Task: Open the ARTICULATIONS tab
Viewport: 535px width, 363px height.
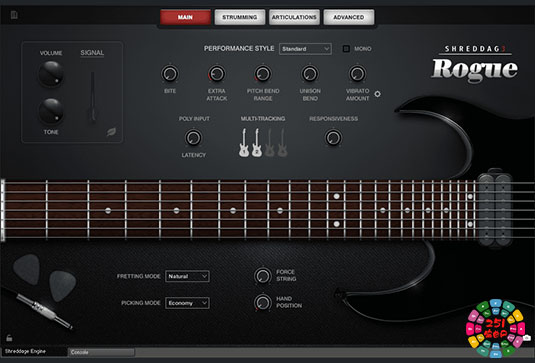Action: [x=294, y=17]
